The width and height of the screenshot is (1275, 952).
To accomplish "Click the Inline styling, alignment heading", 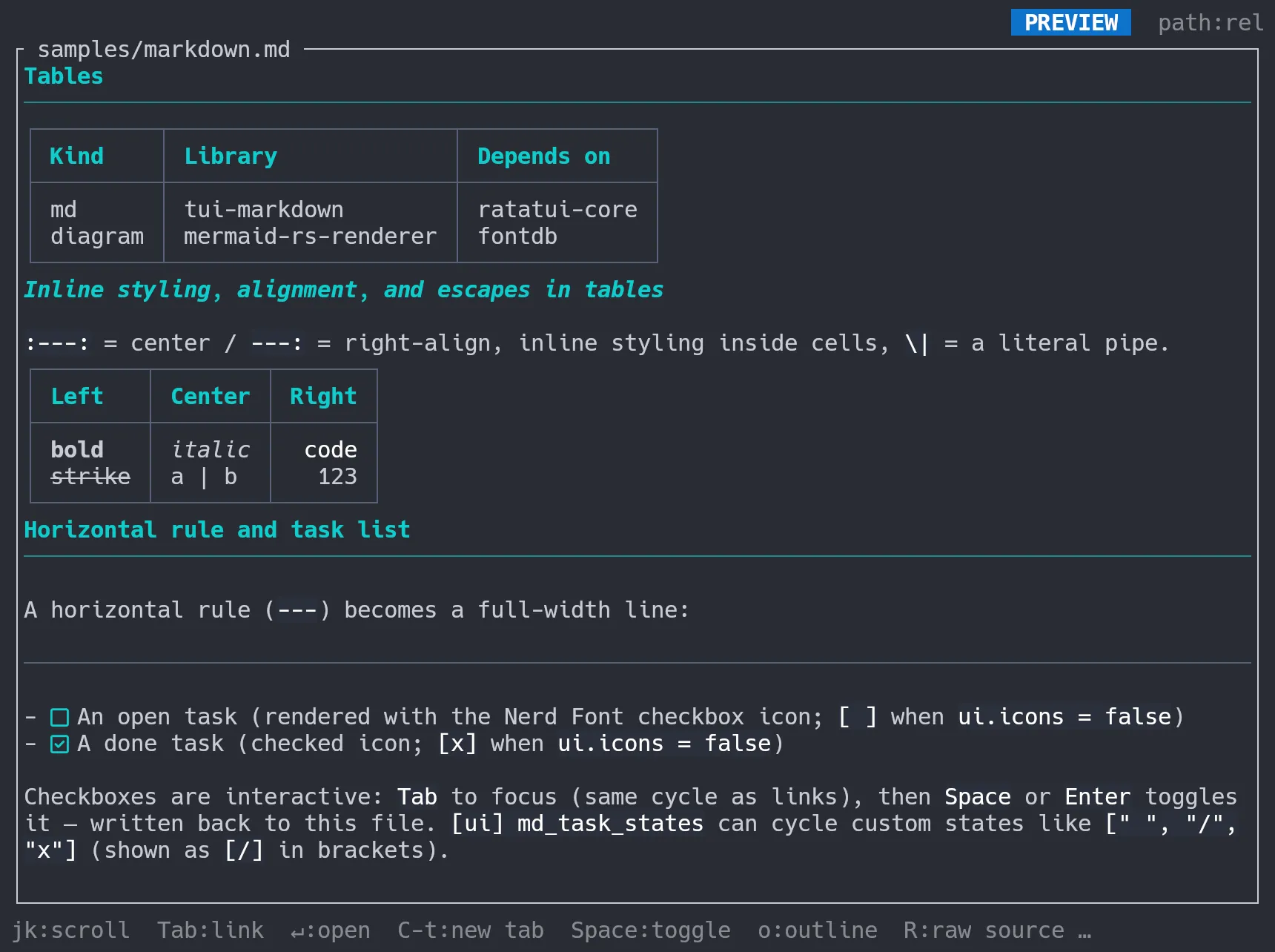I will [x=344, y=289].
